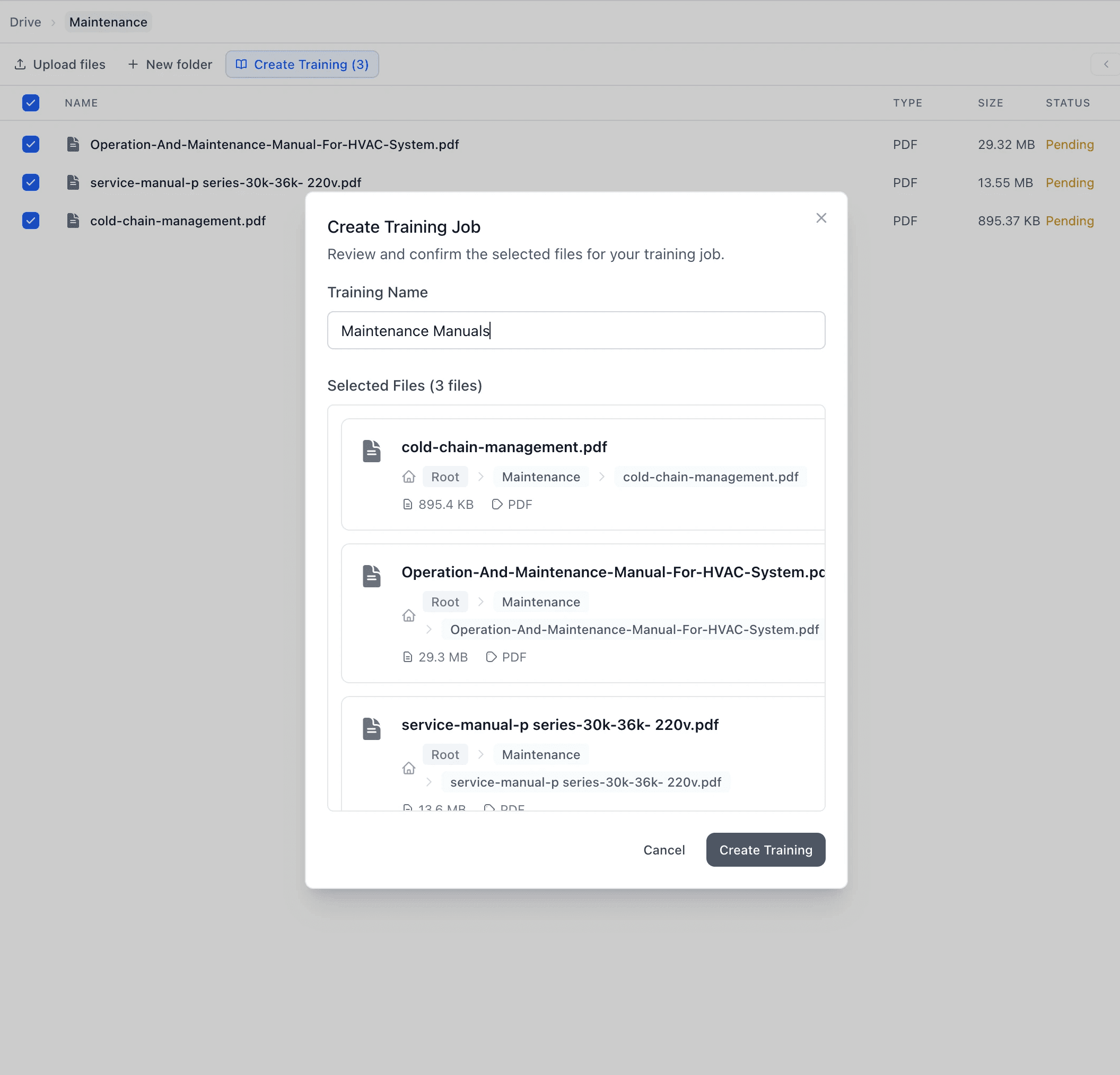Screen dimensions: 1120x1075
Task: Uncheck the cold-chain-management.pdf row checkbox
Action: pos(31,221)
